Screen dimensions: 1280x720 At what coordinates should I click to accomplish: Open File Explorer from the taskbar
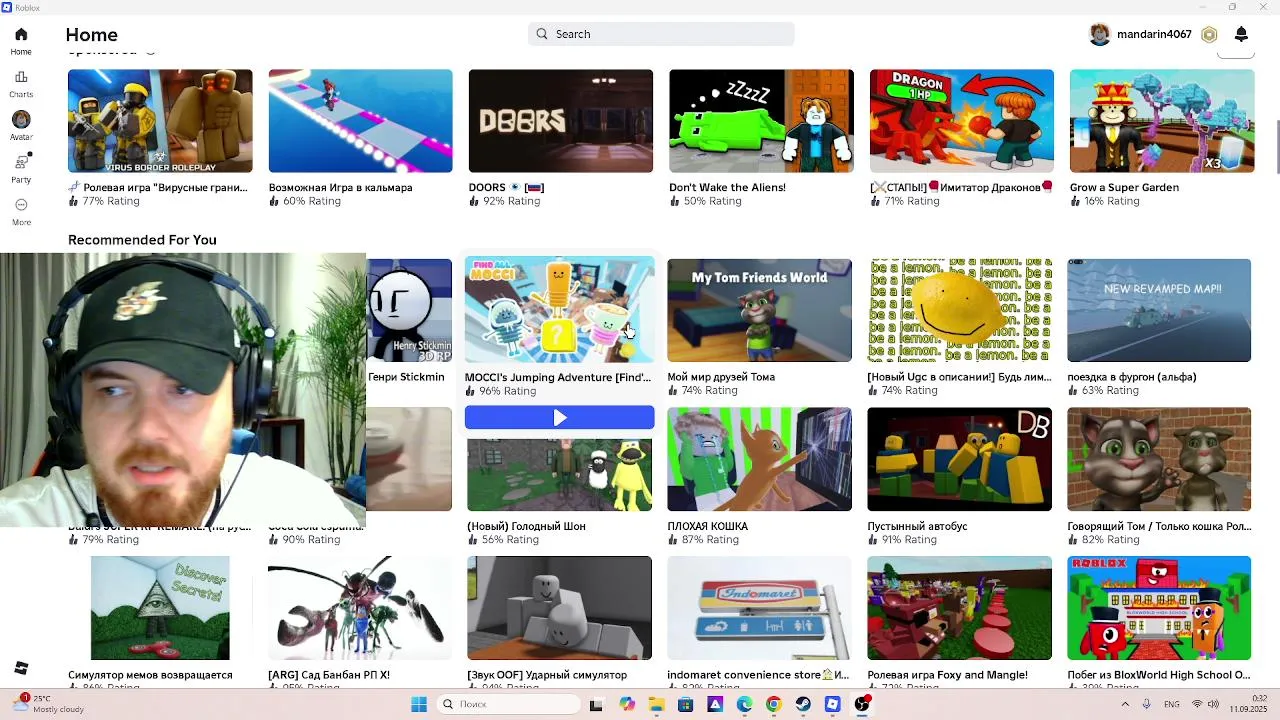(x=656, y=704)
